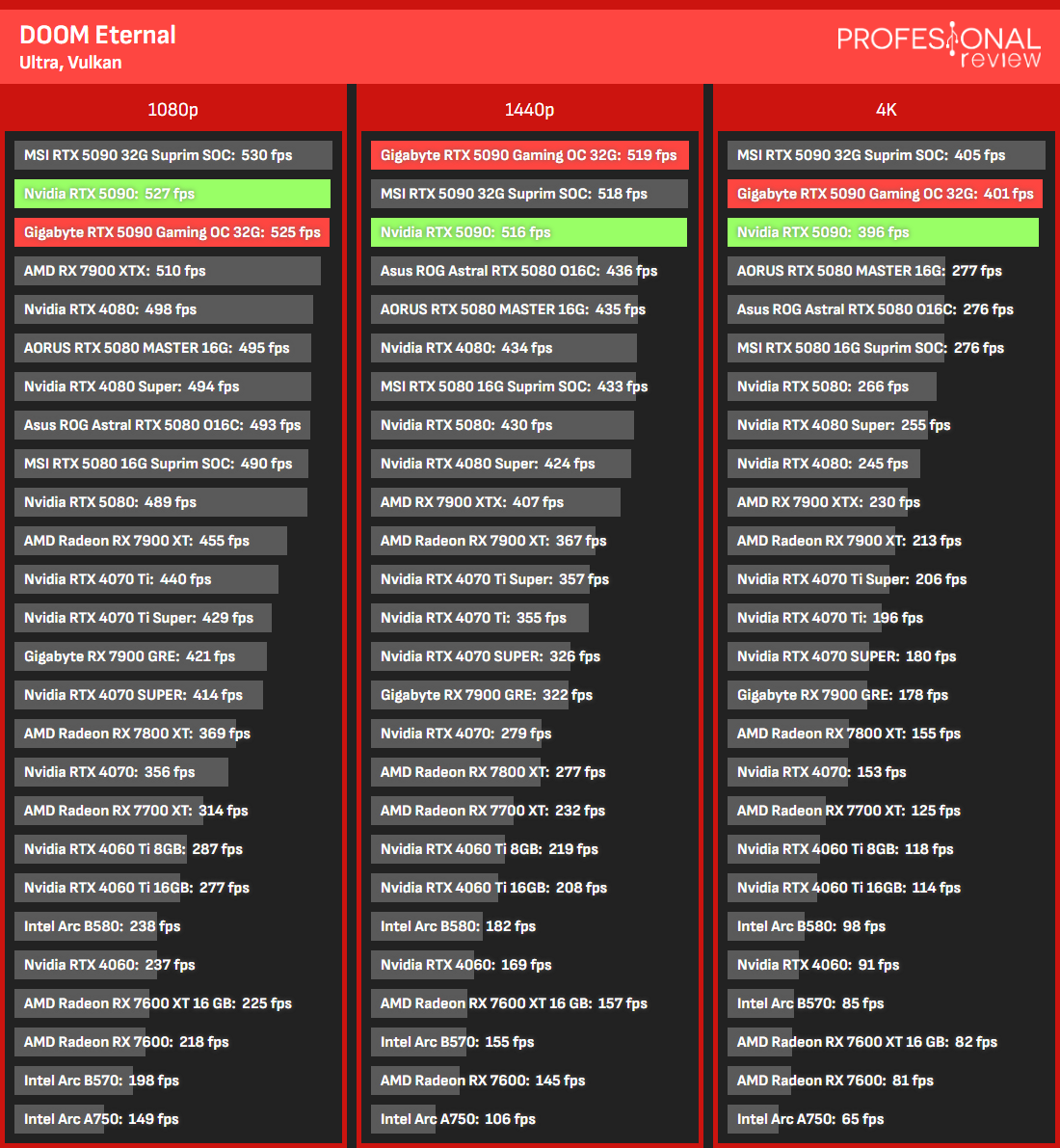Click red Gigabyte RTX 5090 525 fps bar
The height and width of the screenshot is (1148, 1060).
click(172, 233)
